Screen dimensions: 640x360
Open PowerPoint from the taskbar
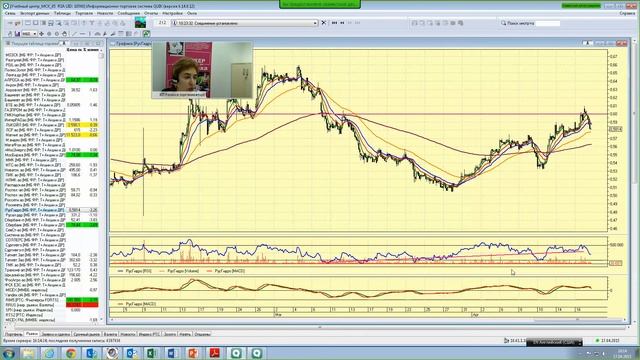tap(193, 353)
